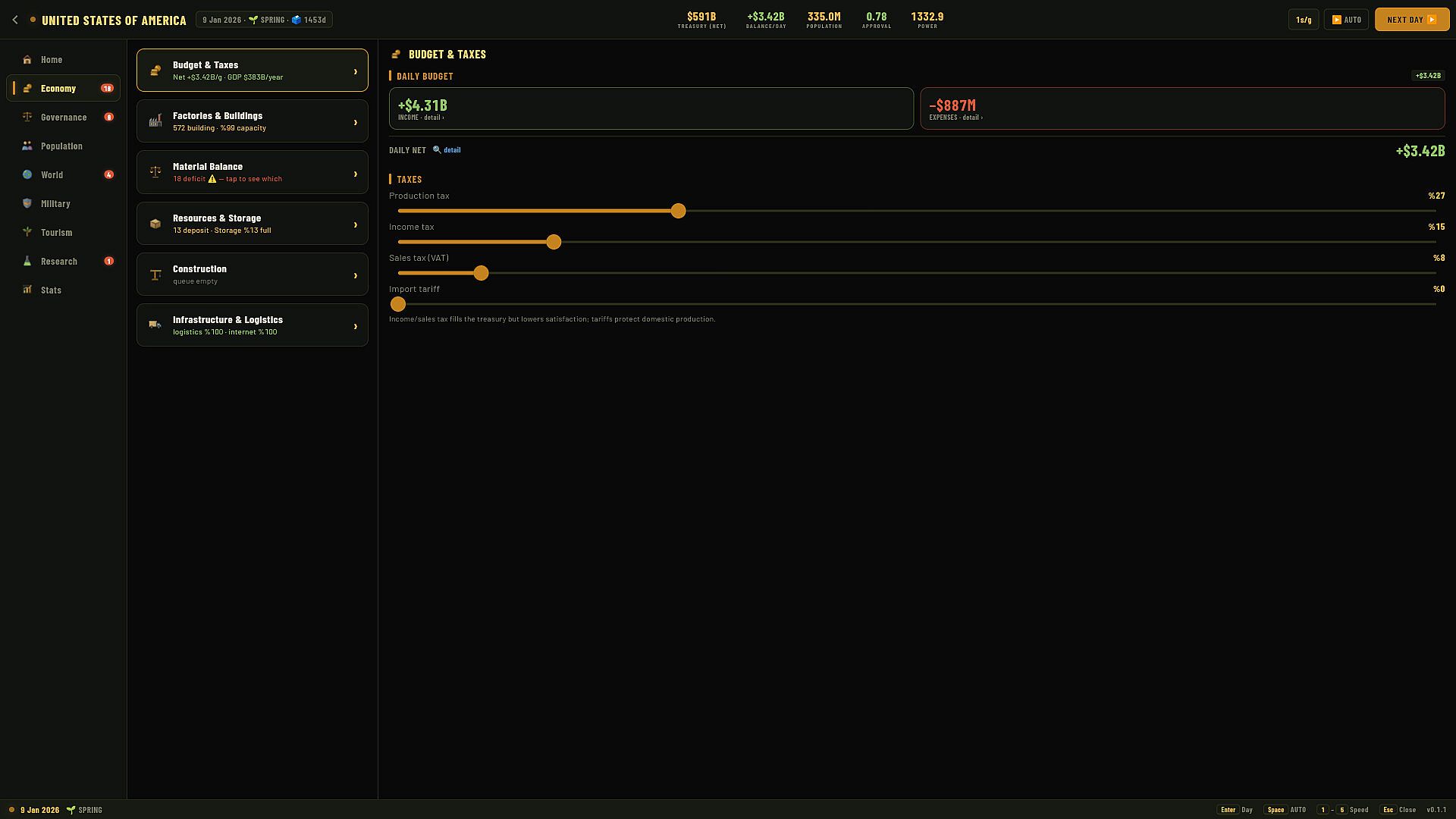Screen dimensions: 1456x819
Task: Click the Construction crane icon
Action: point(155,275)
